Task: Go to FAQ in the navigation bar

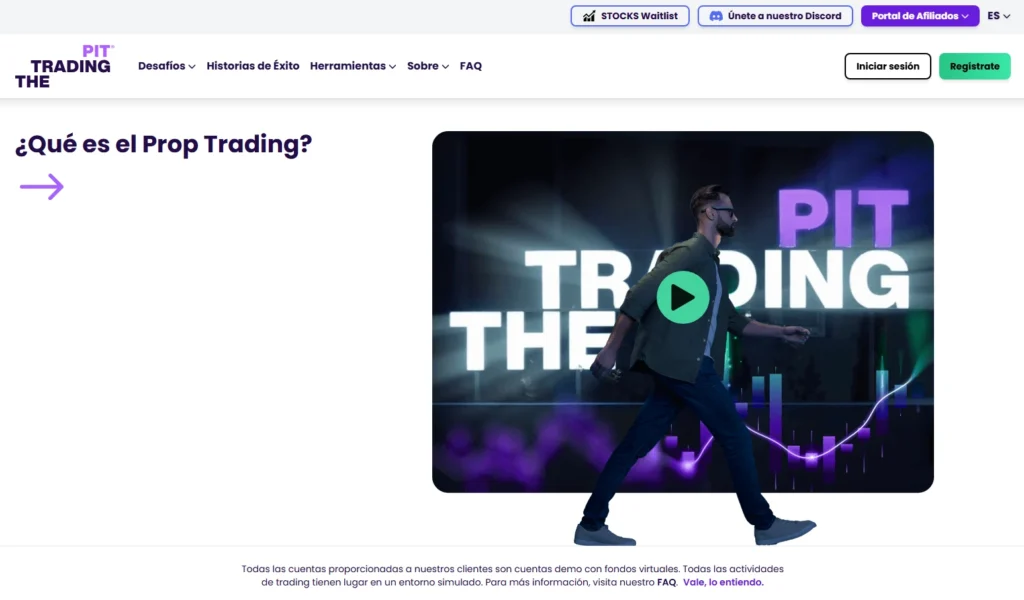Action: coord(471,66)
